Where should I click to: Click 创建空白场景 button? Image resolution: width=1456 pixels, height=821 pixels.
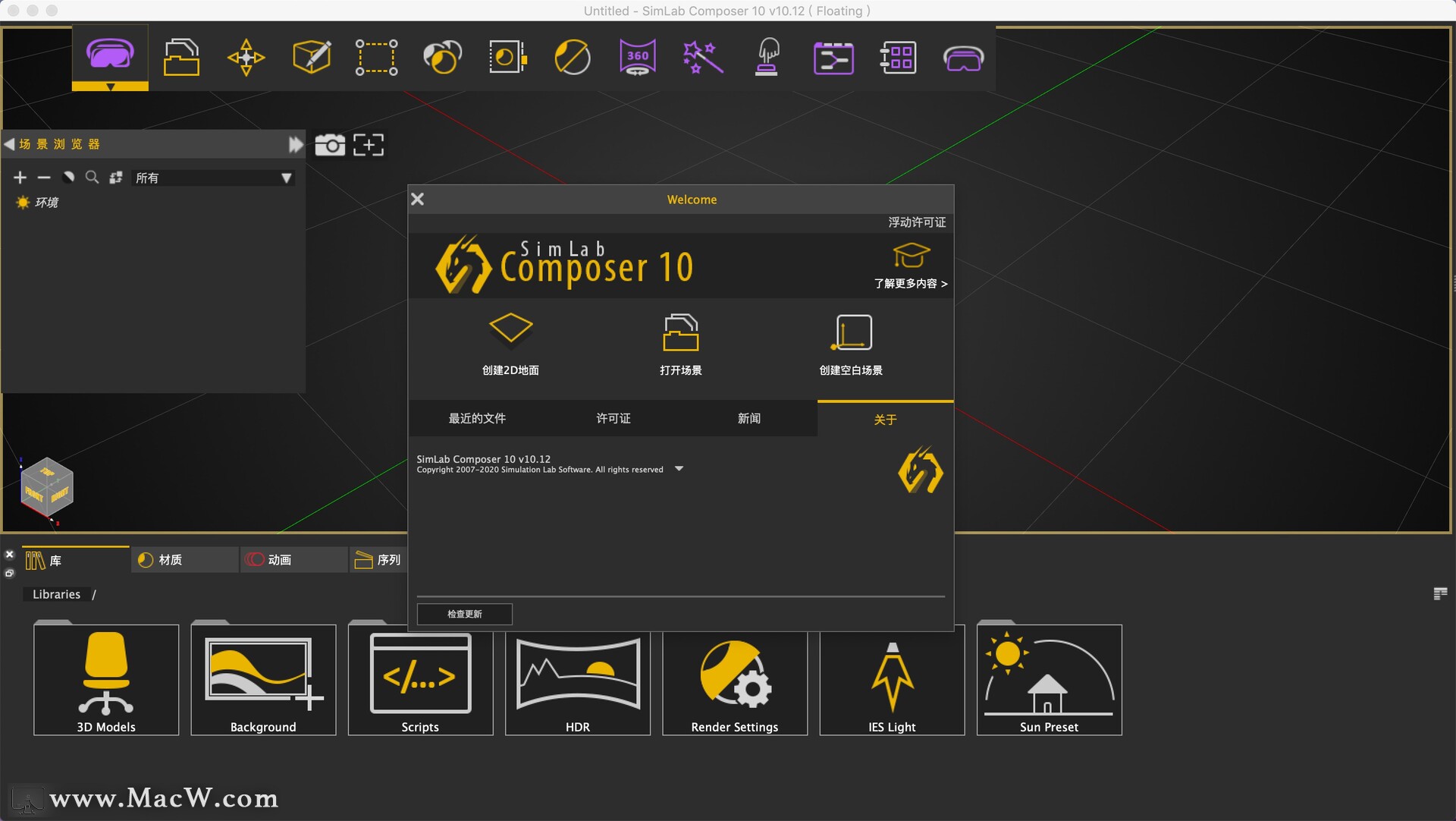tap(851, 344)
